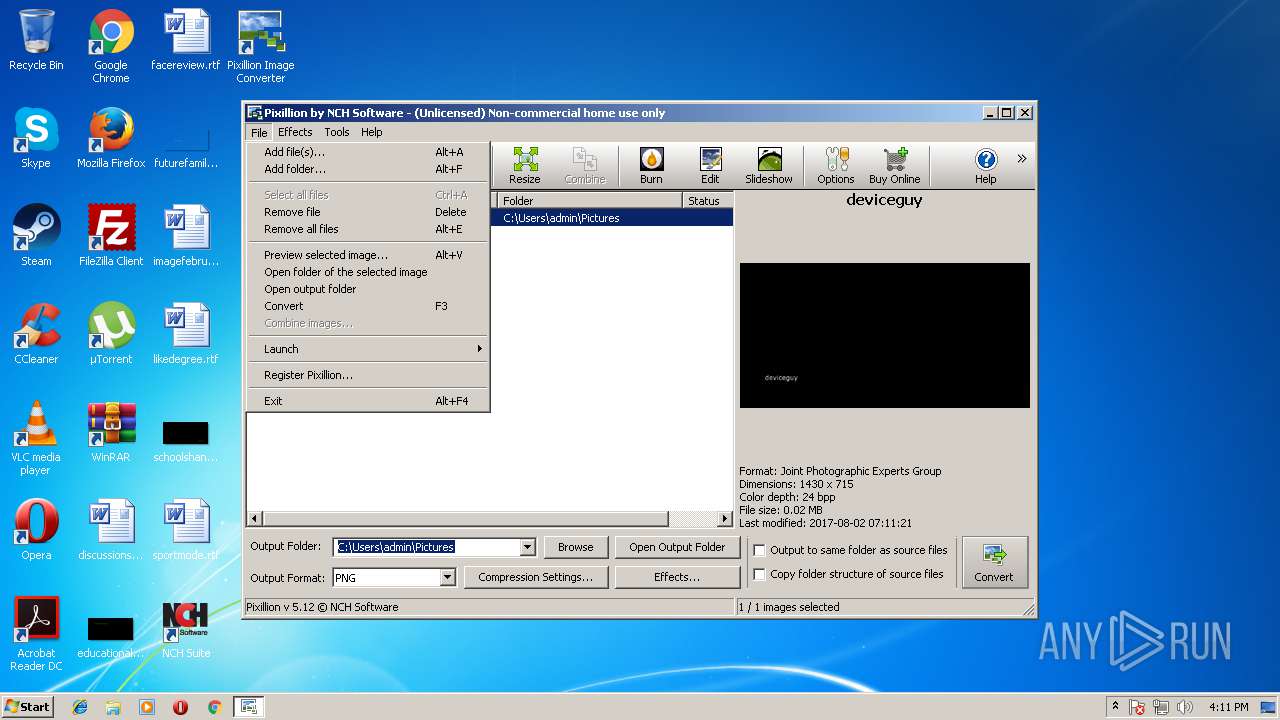The height and width of the screenshot is (720, 1280).
Task: Open FileZilla Client desktop shortcut
Action: [x=111, y=237]
